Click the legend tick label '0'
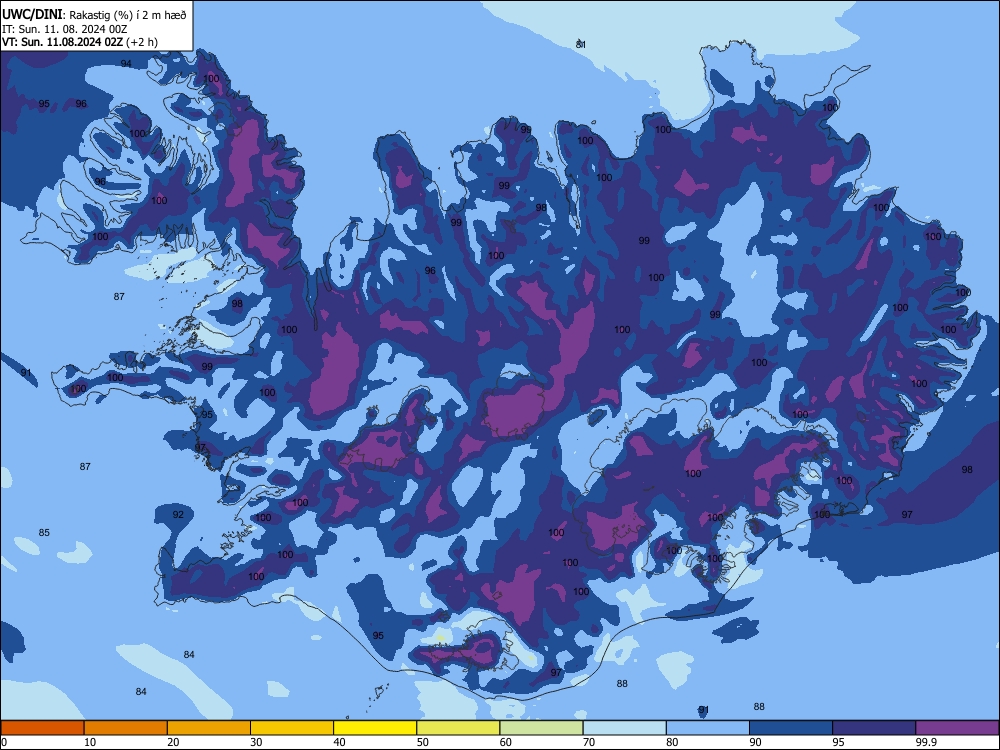The height and width of the screenshot is (750, 1000). (x=4, y=742)
